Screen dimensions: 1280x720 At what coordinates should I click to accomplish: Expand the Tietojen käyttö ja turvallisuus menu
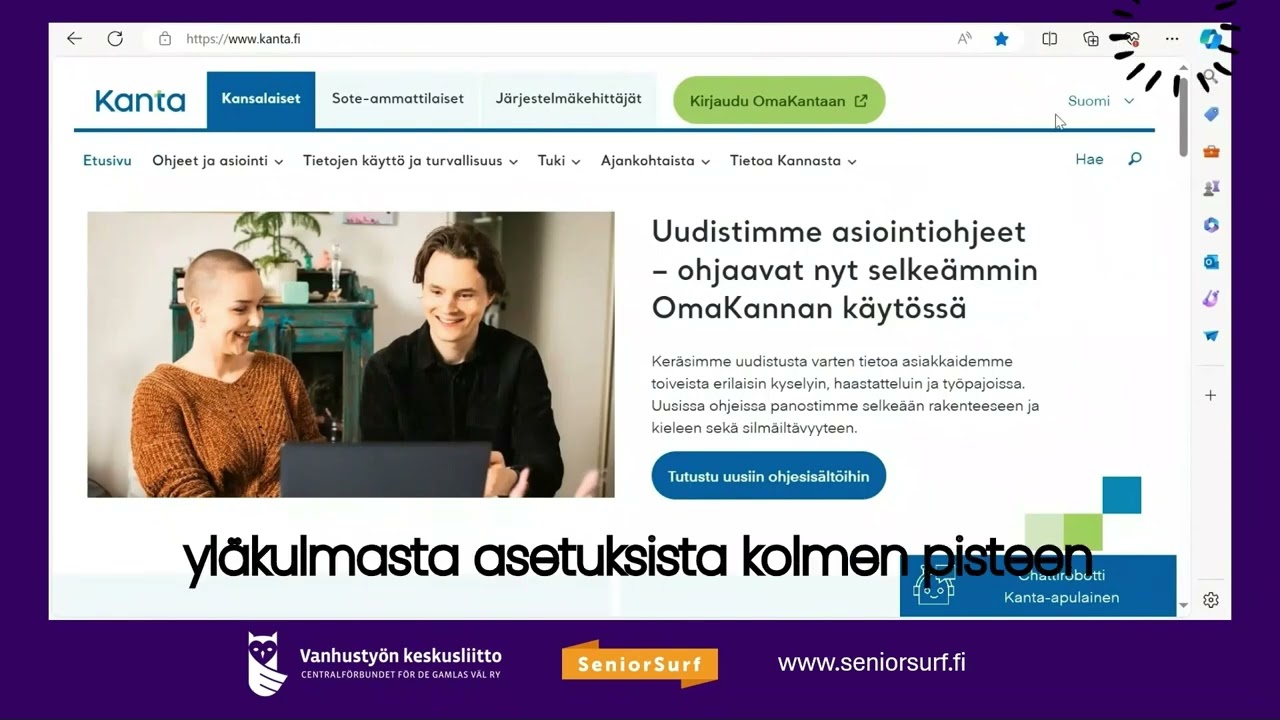[410, 160]
